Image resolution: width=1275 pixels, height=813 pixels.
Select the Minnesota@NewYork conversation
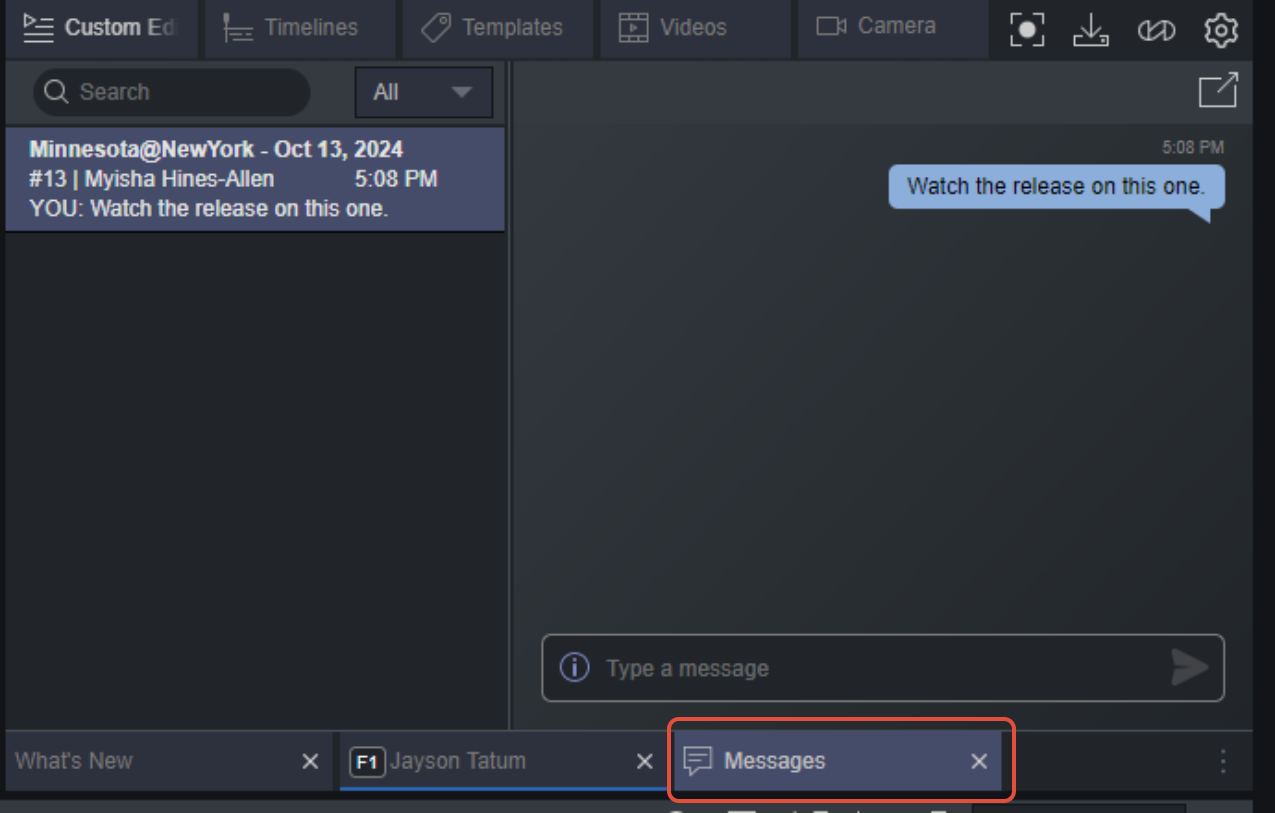(x=255, y=179)
